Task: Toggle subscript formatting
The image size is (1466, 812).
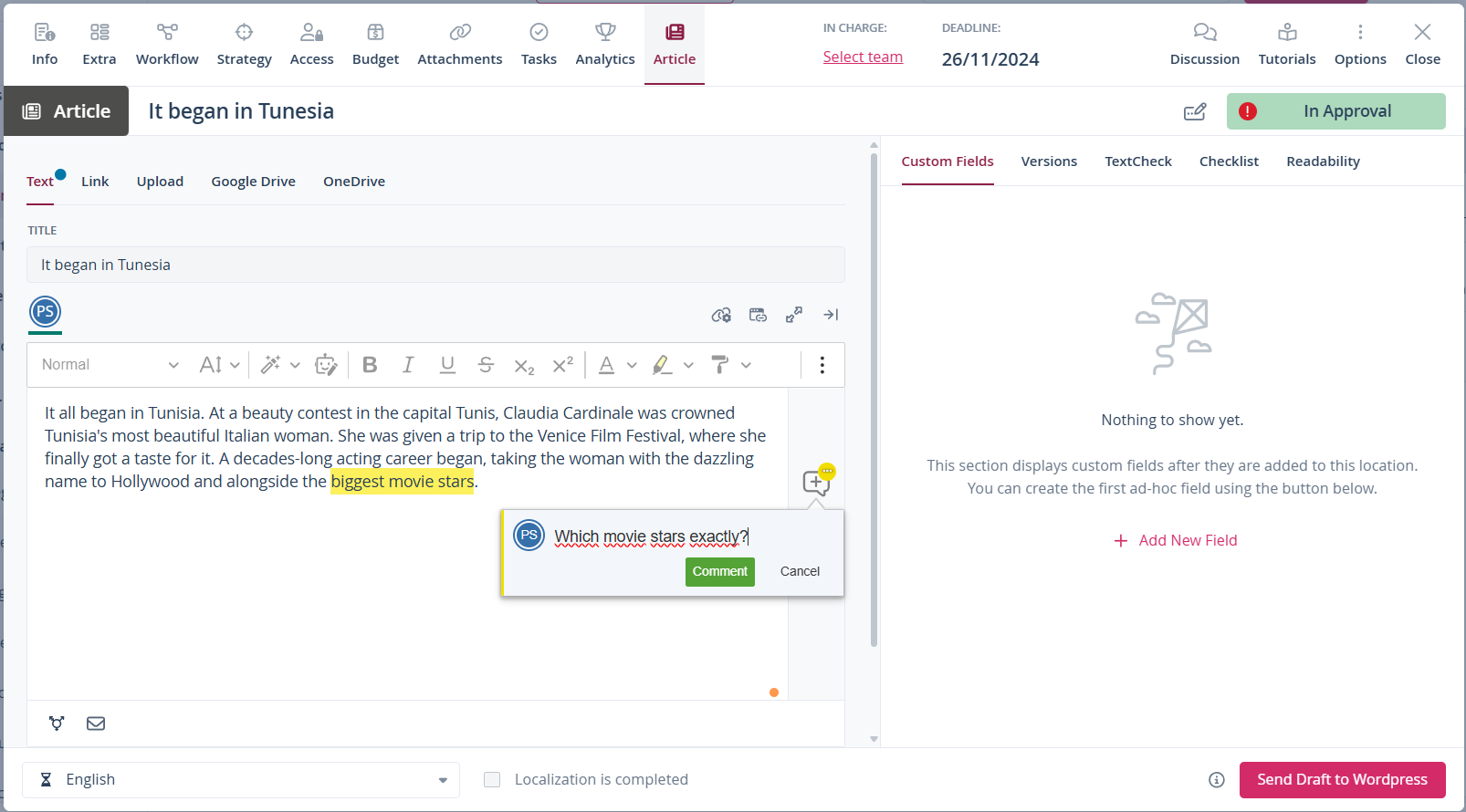Action: [524, 365]
